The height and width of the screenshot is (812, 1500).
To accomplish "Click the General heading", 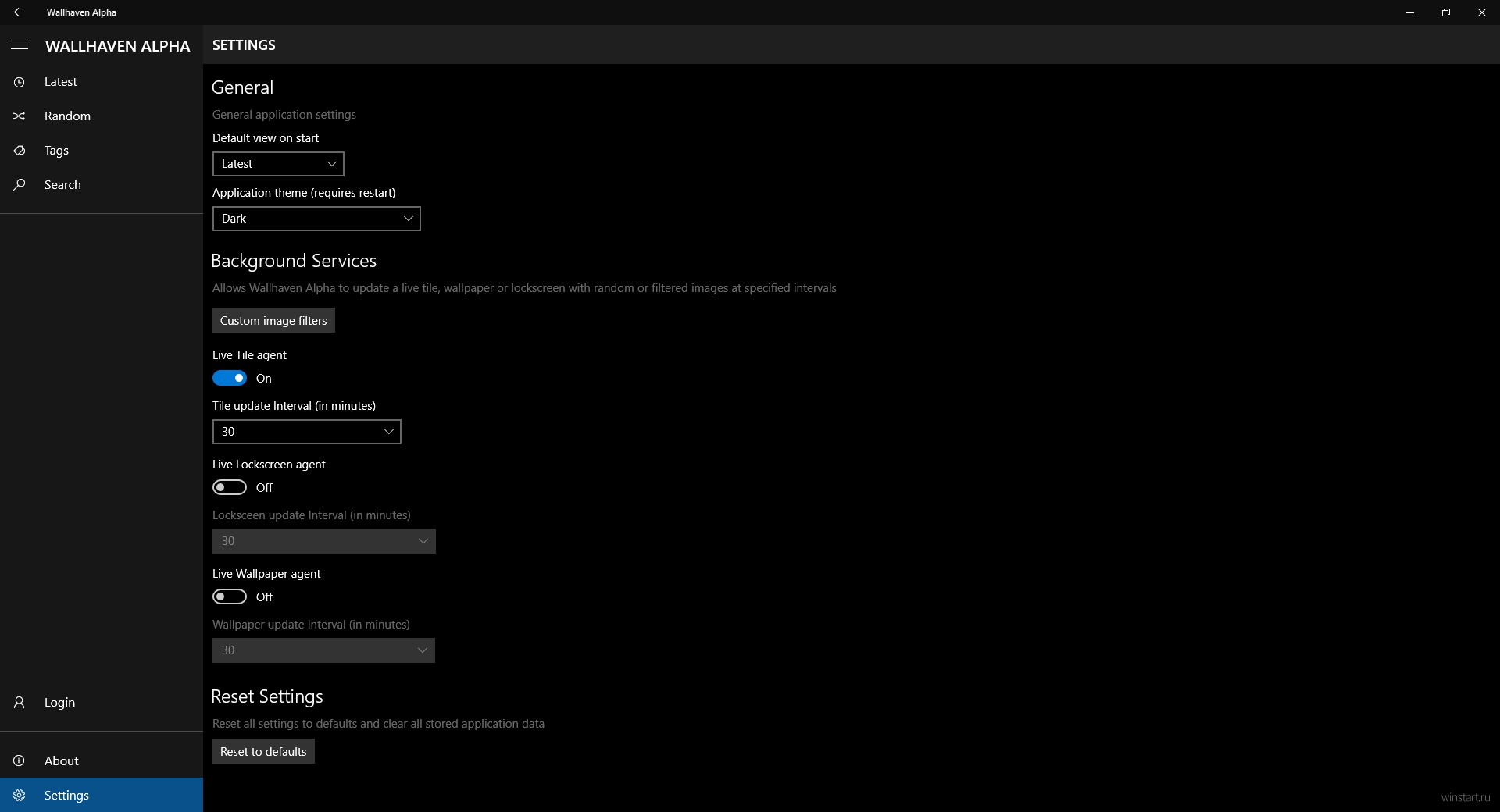I will coord(242,87).
